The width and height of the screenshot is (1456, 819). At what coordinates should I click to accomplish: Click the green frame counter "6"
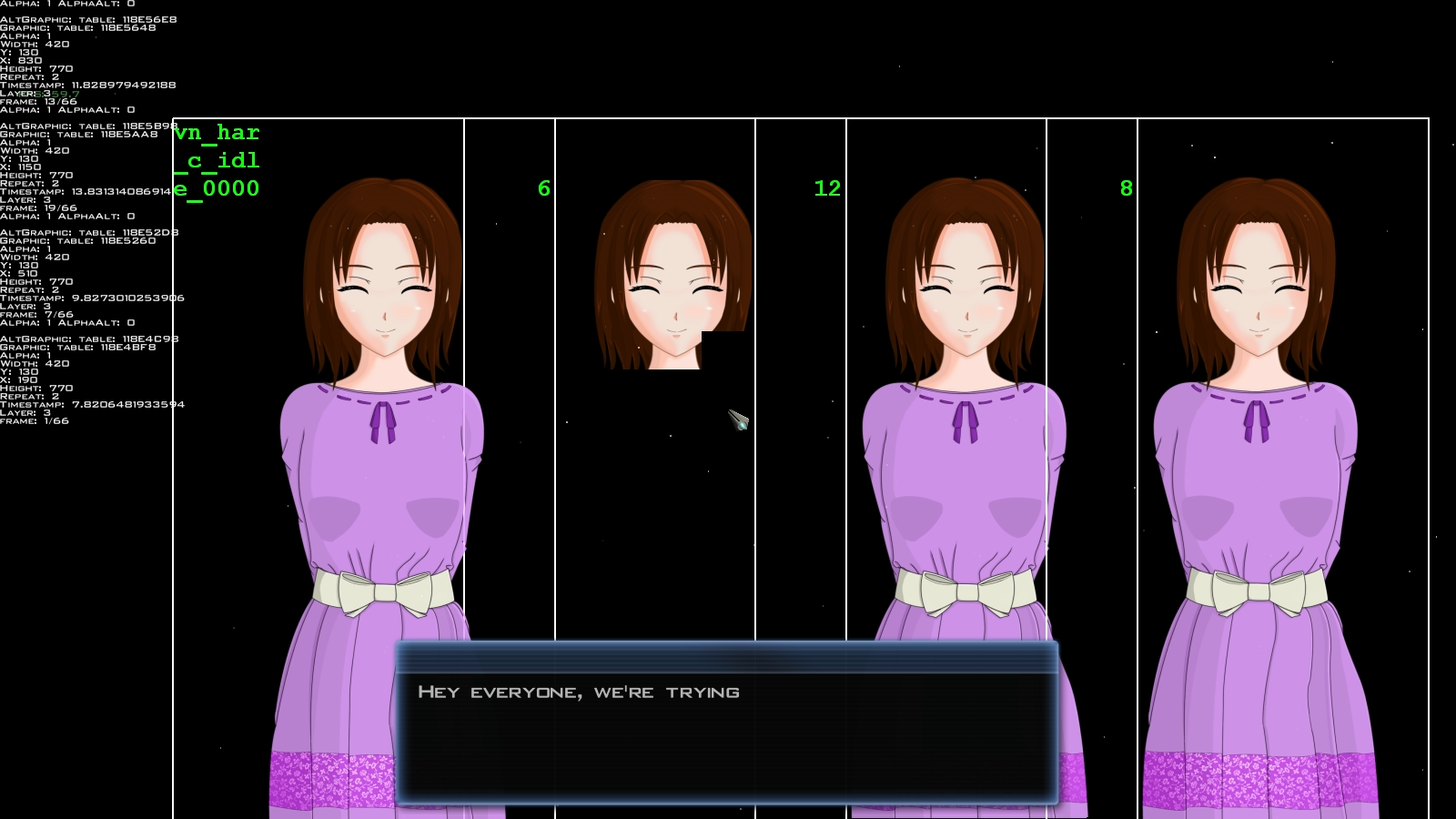(x=544, y=188)
